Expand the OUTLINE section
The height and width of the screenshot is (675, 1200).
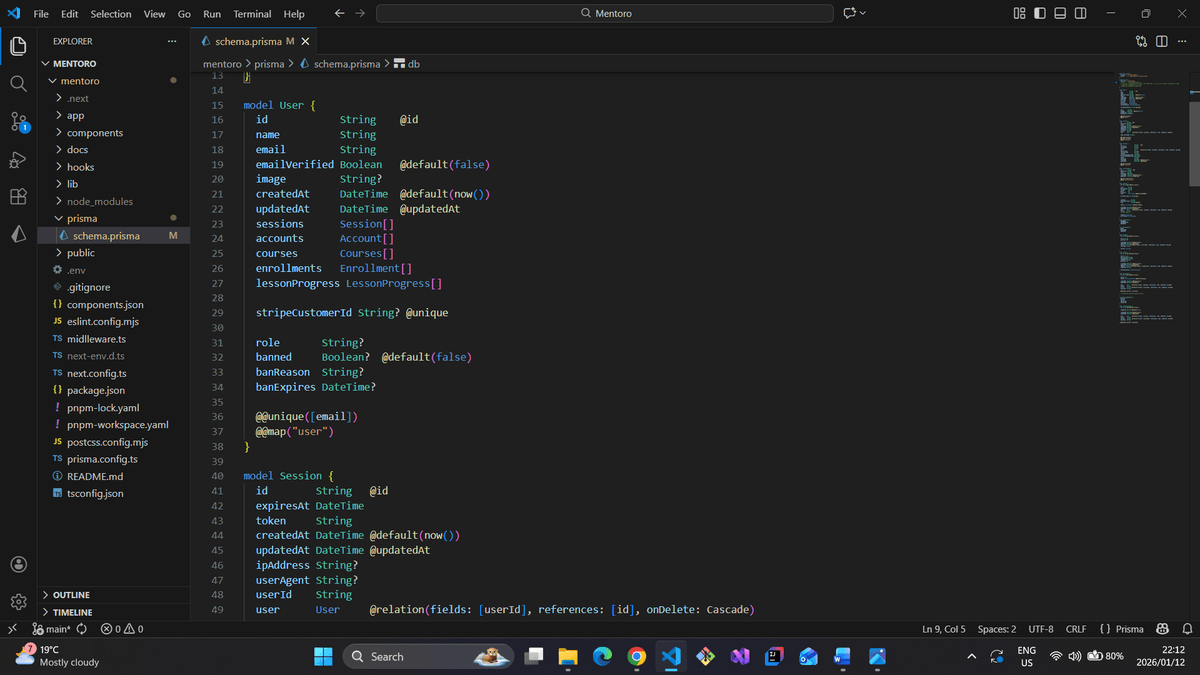[71, 595]
